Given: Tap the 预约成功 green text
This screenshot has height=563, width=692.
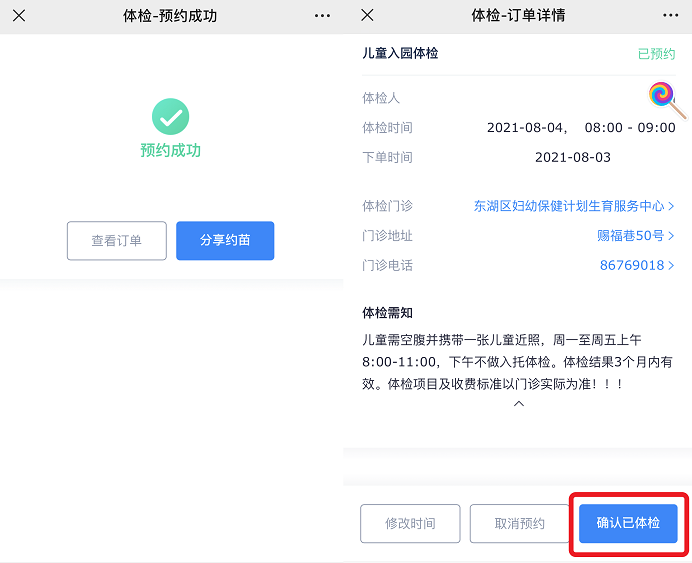Looking at the screenshot, I should pos(171,151).
